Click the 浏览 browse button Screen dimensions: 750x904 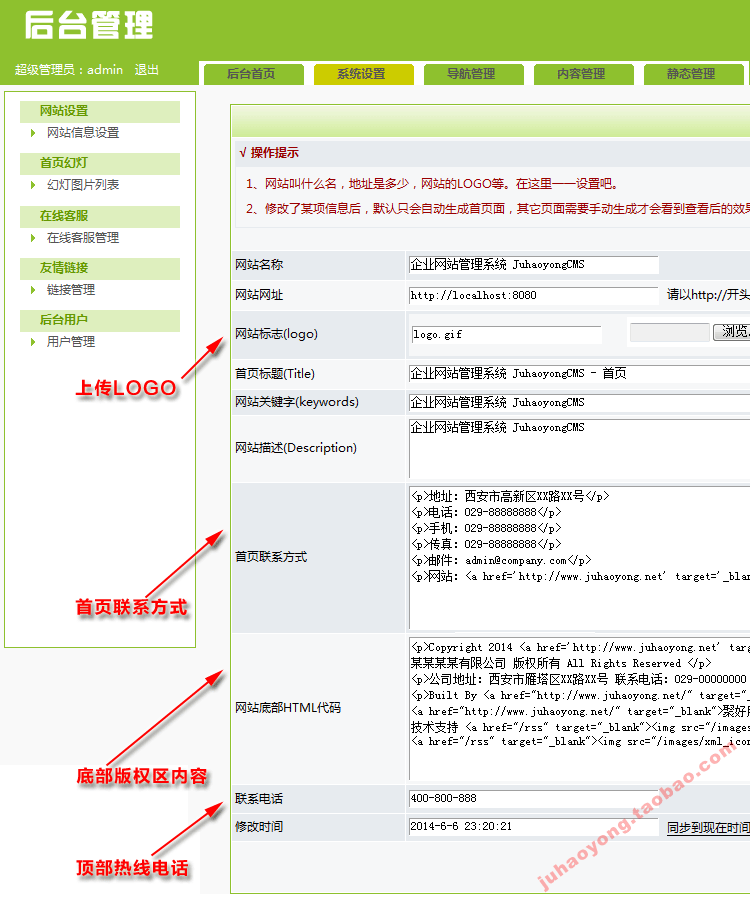pyautogui.click(x=732, y=332)
